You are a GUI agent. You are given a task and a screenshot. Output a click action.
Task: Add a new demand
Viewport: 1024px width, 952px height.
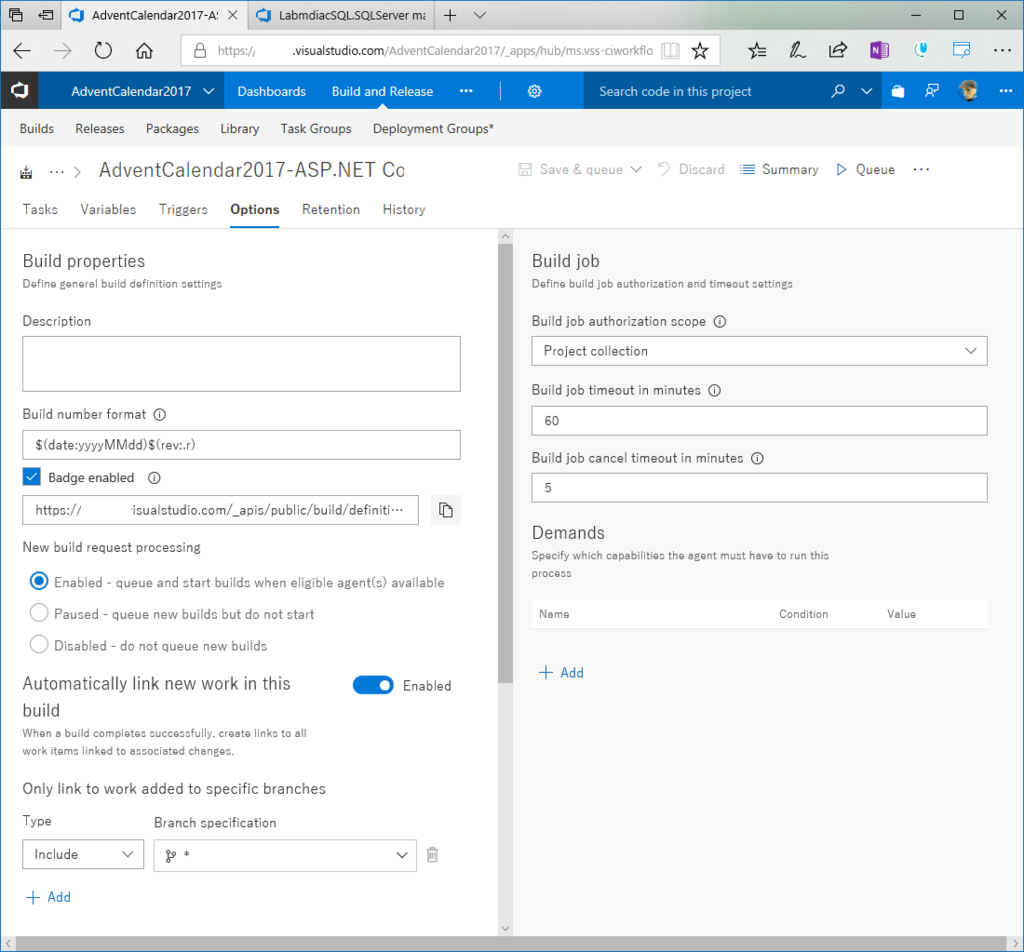click(561, 673)
